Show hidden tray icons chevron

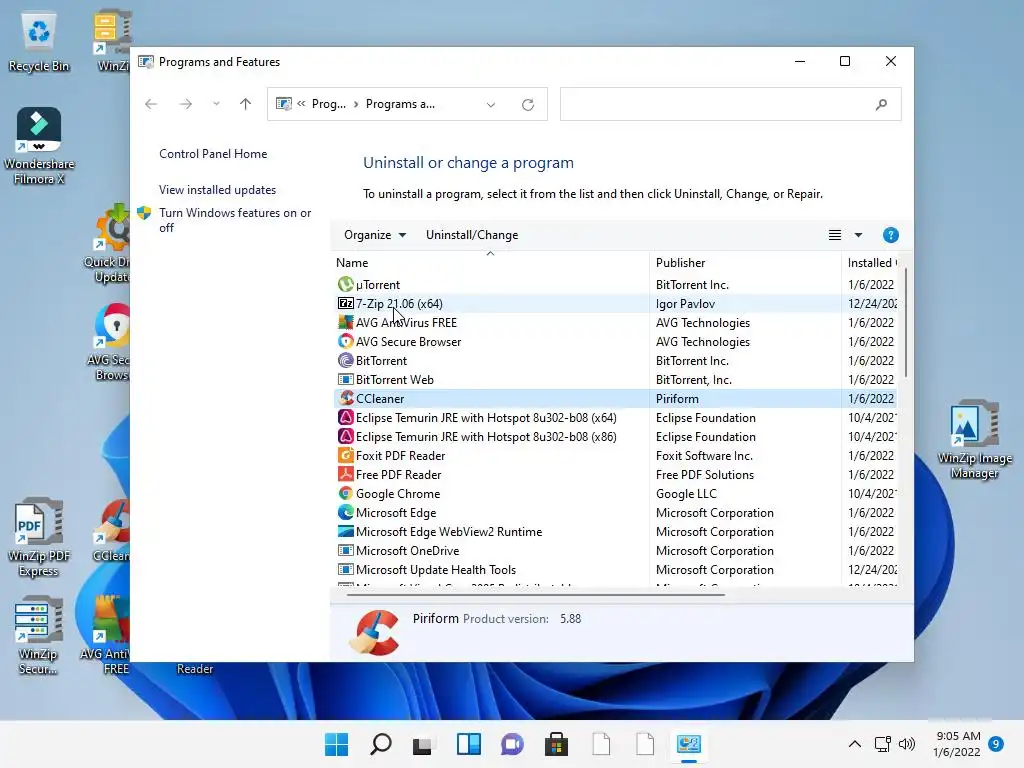pos(854,744)
